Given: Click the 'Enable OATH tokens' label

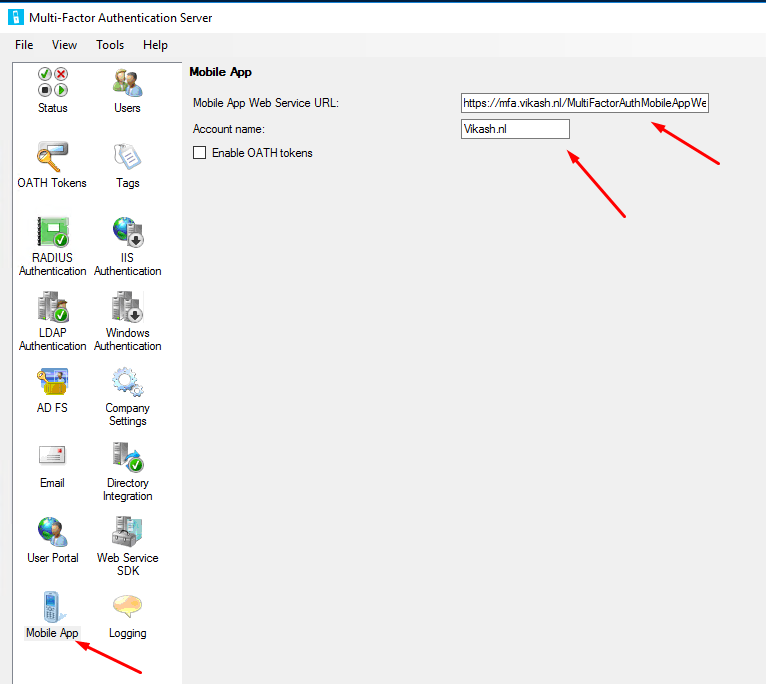Looking at the screenshot, I should pyautogui.click(x=262, y=153).
